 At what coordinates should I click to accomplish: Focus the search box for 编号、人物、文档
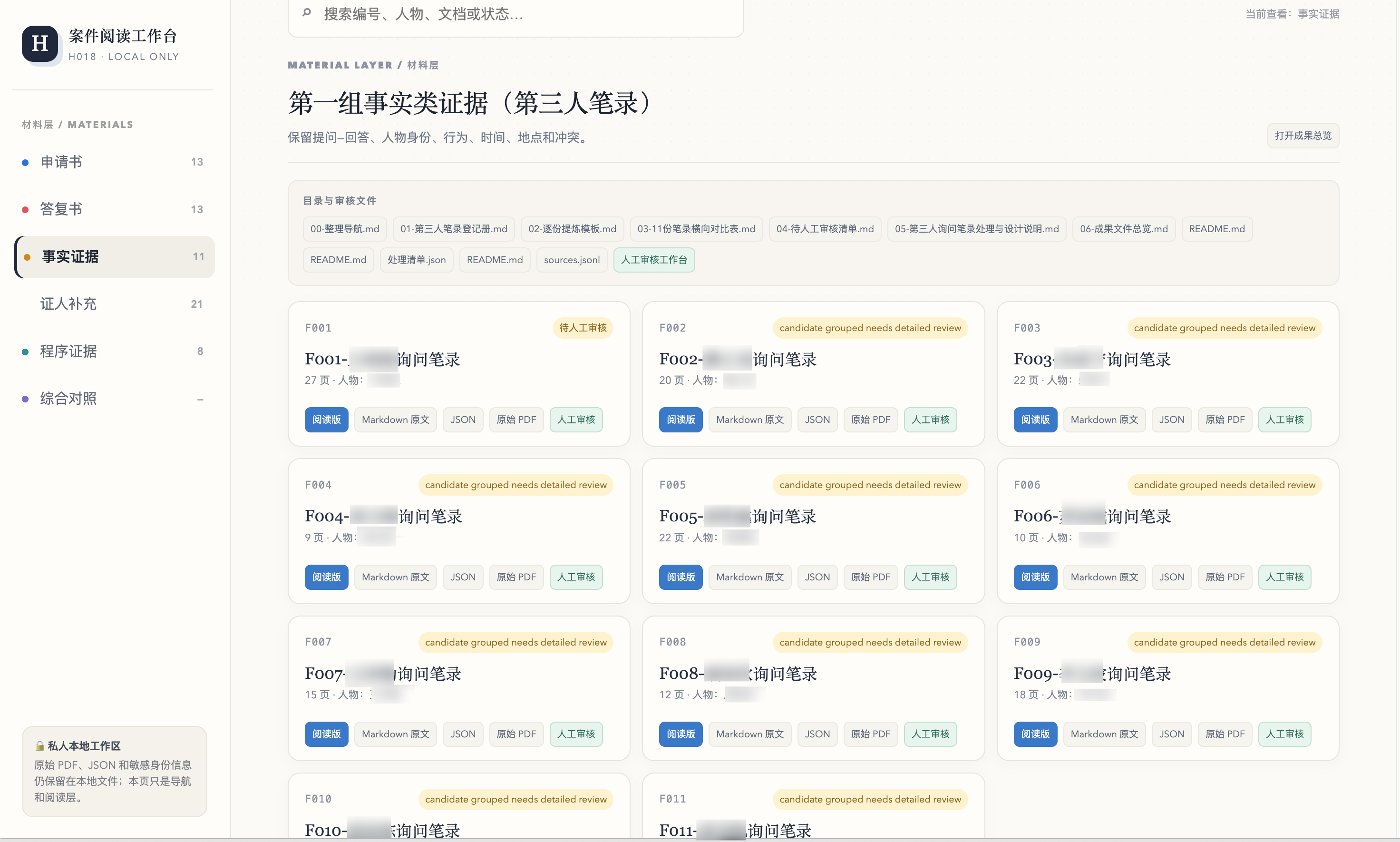(x=515, y=14)
